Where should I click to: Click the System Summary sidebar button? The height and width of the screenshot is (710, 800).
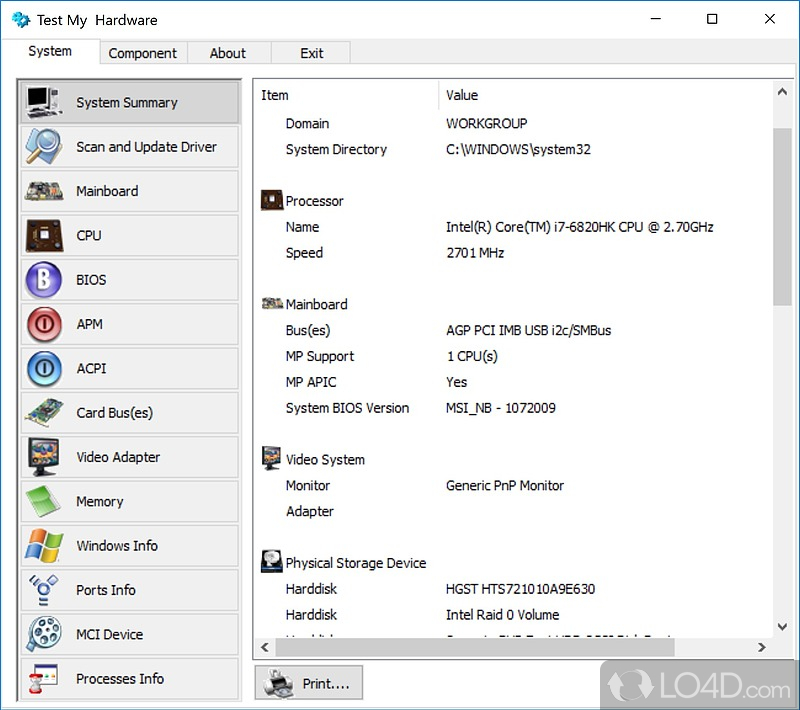(130, 102)
